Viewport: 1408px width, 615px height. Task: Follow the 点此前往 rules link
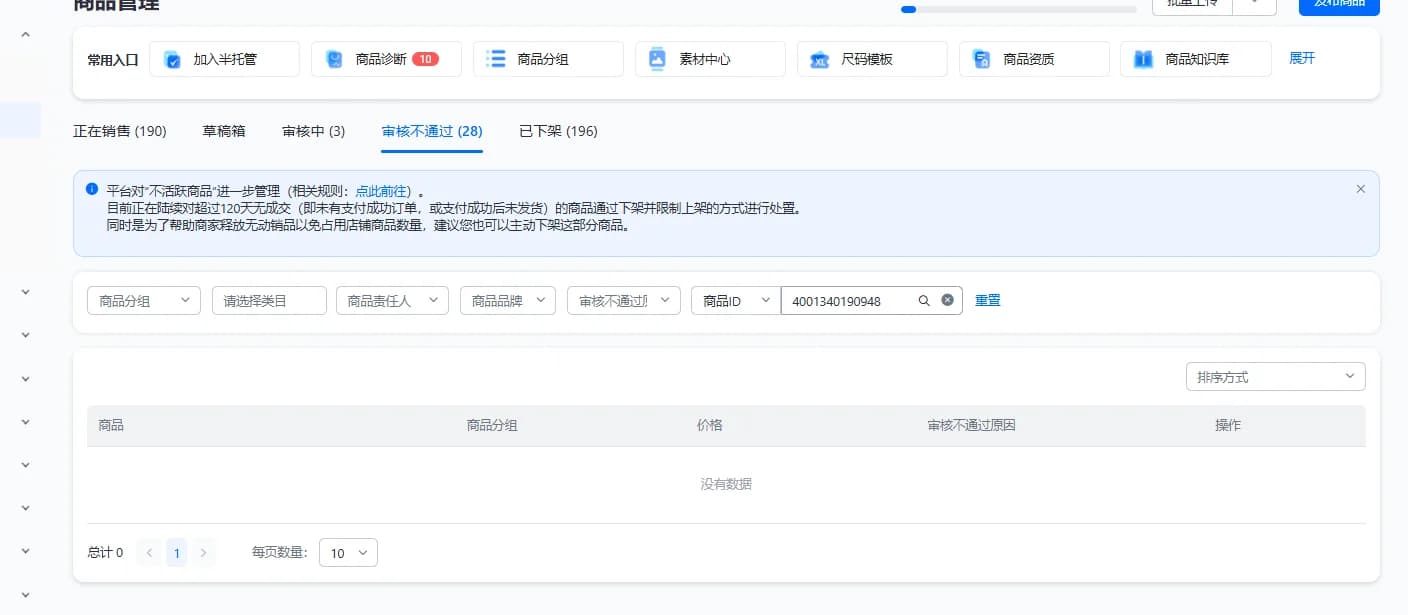pyautogui.click(x=383, y=190)
